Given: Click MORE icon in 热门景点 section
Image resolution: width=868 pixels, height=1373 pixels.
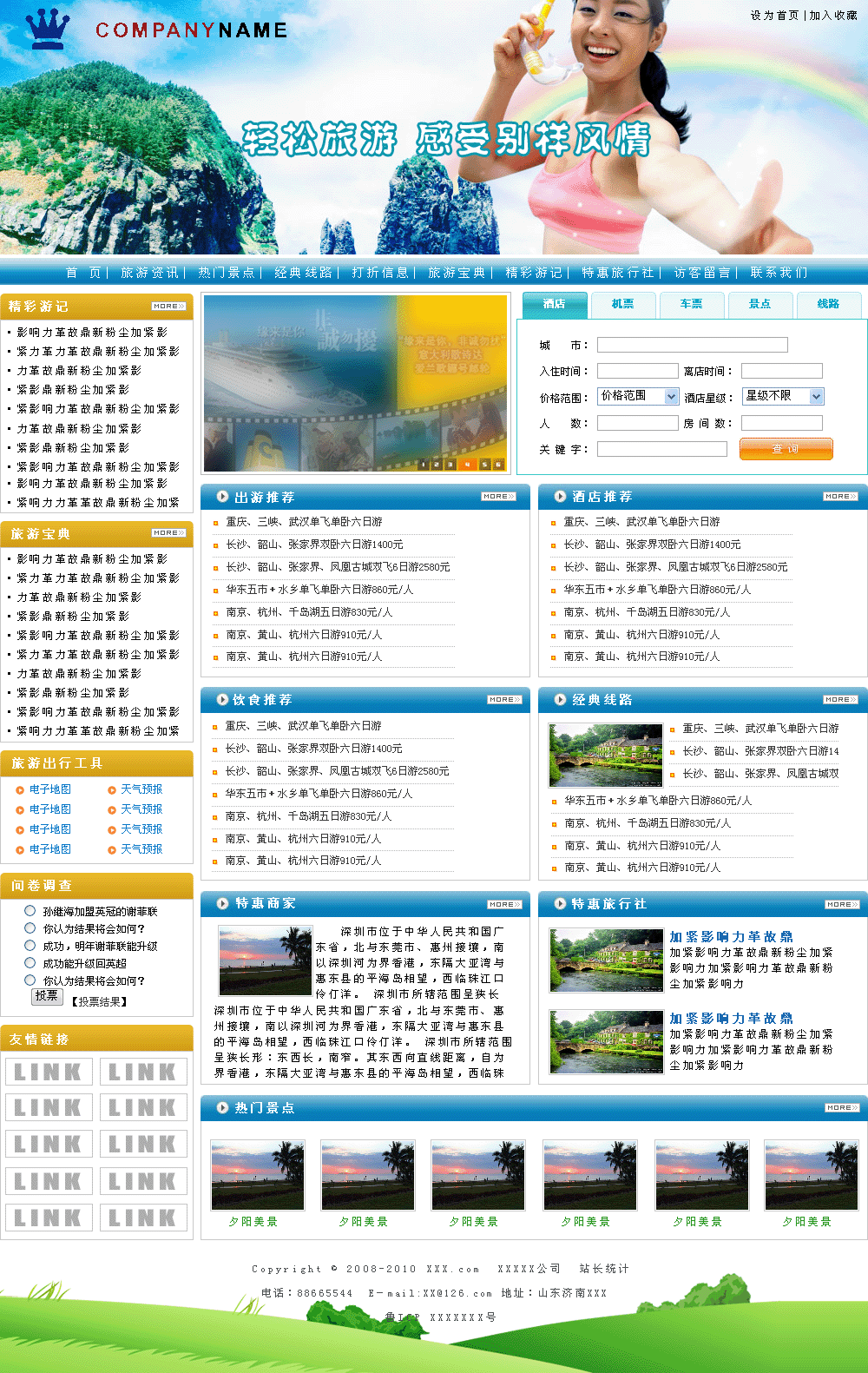Looking at the screenshot, I should (x=841, y=1108).
